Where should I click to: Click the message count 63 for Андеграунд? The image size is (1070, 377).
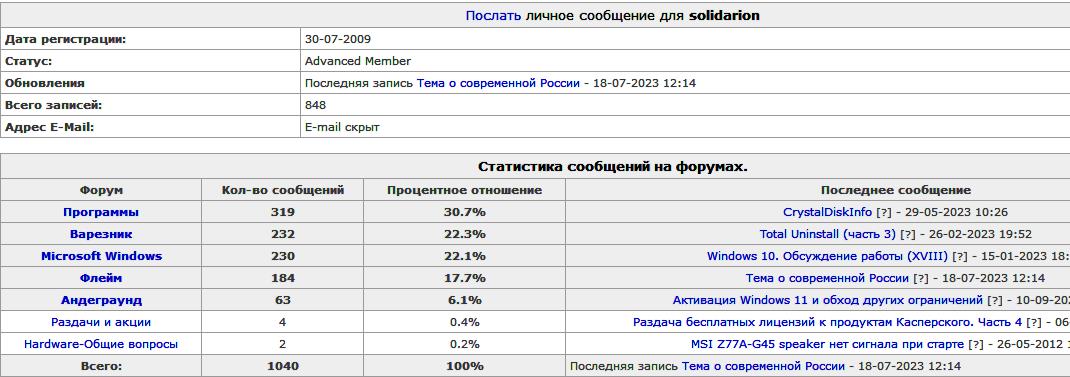[283, 300]
